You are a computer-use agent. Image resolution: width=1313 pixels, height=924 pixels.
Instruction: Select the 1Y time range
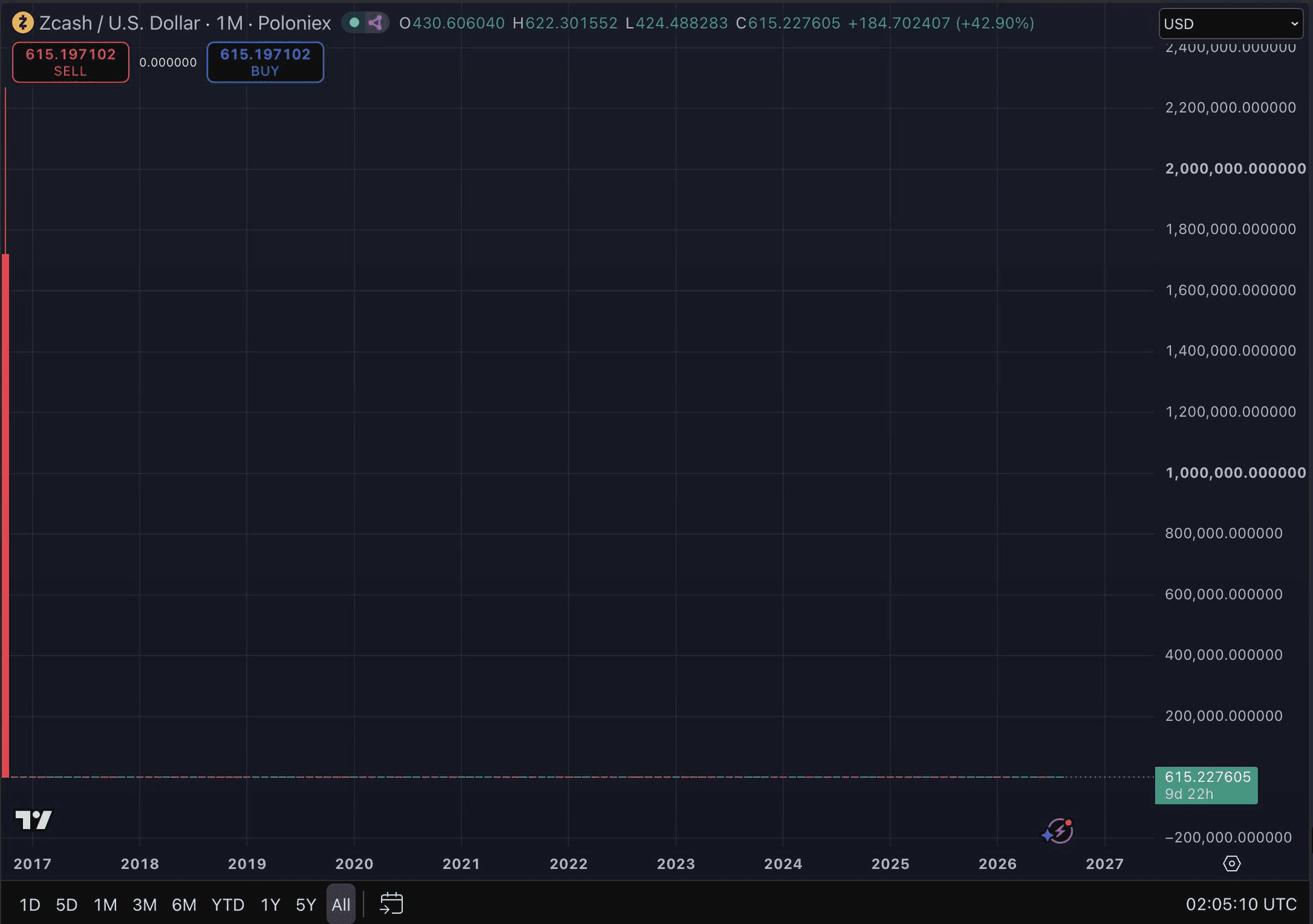coord(270,905)
